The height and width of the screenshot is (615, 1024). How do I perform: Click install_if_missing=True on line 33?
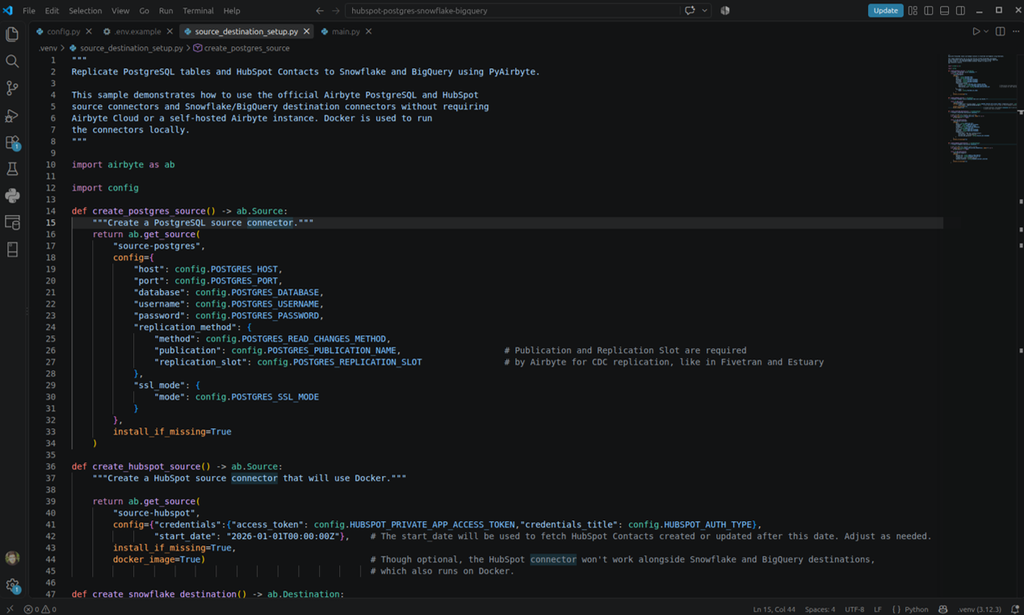pyautogui.click(x=172, y=432)
